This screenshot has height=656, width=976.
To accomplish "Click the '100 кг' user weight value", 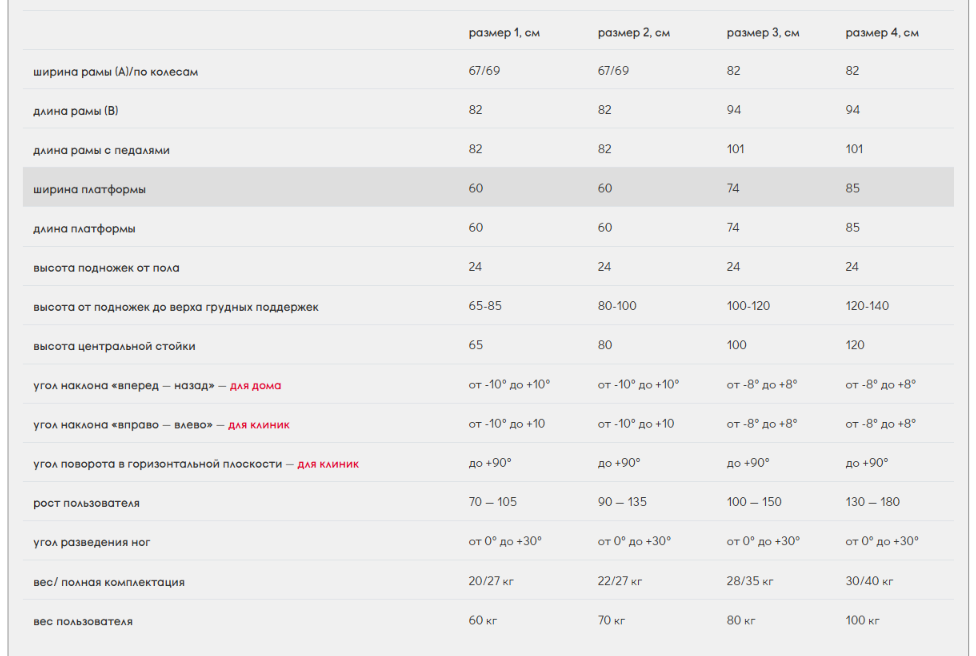I will [x=862, y=620].
